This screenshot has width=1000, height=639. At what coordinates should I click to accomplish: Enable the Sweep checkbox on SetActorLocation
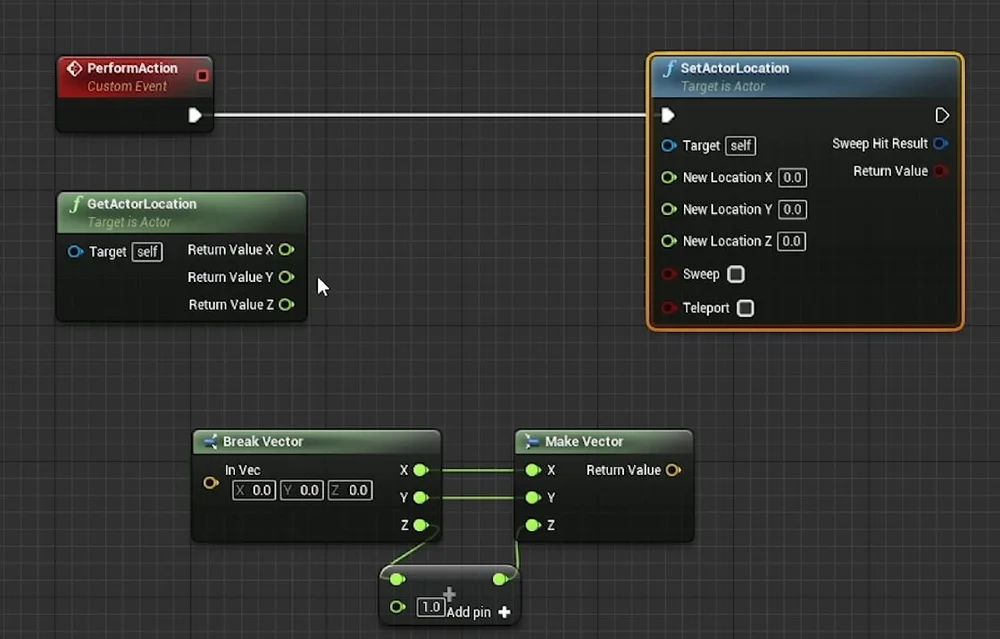pos(734,274)
